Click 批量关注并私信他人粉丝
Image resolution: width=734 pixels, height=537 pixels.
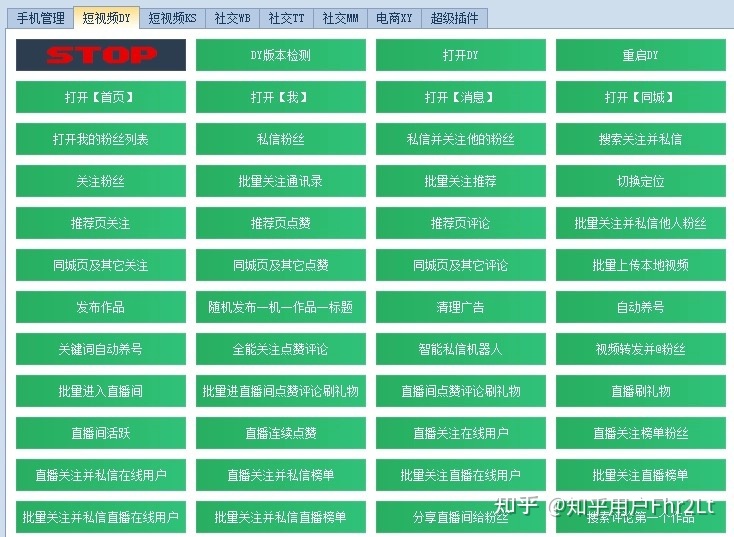pyautogui.click(x=641, y=223)
